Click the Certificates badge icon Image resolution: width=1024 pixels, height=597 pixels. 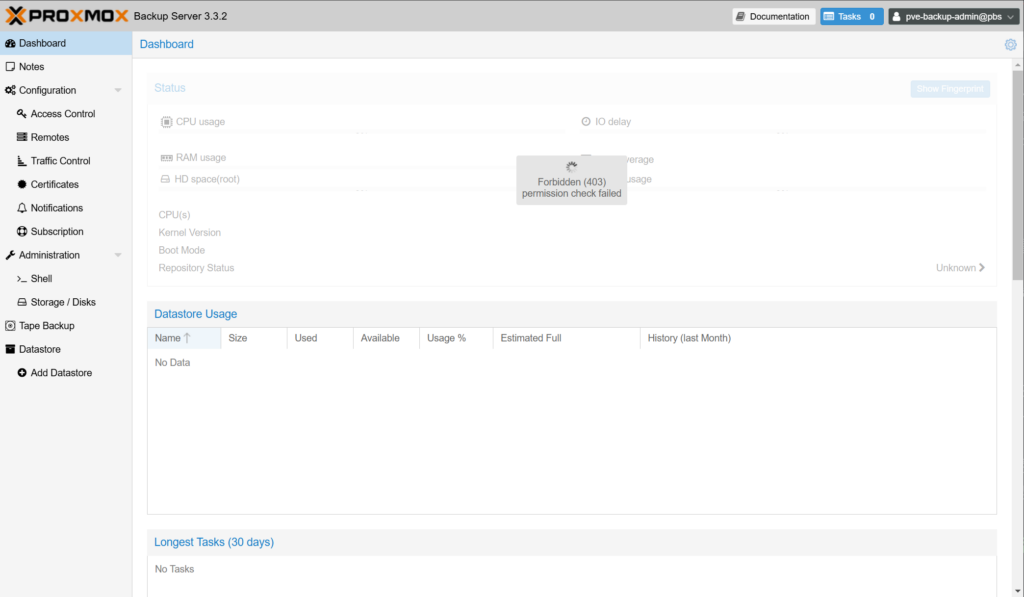click(22, 185)
